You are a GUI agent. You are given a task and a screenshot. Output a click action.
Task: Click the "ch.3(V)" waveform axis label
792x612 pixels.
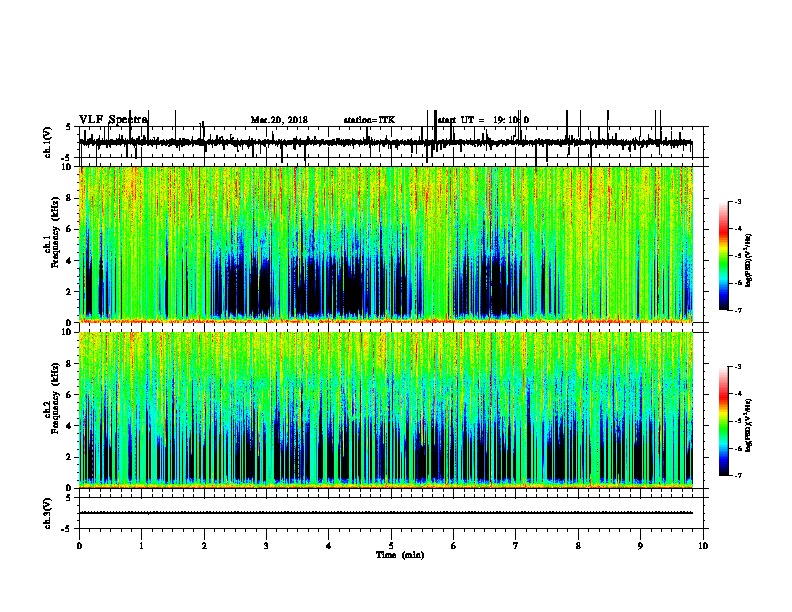48,513
